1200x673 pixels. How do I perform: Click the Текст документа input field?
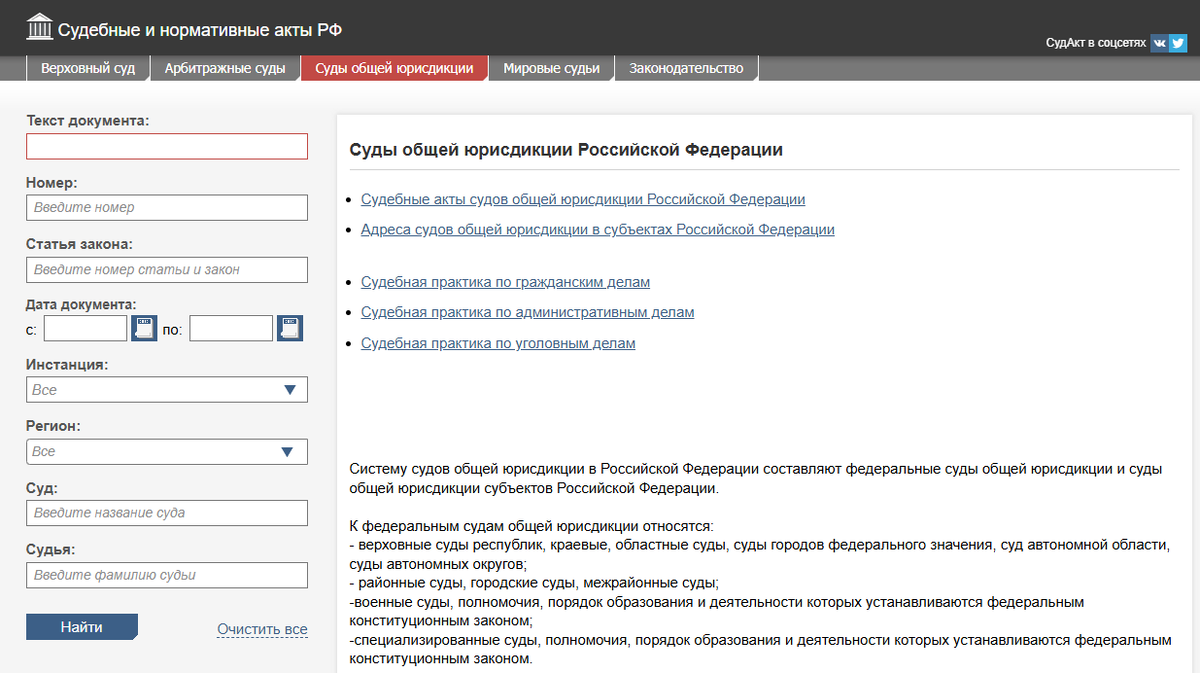click(166, 146)
